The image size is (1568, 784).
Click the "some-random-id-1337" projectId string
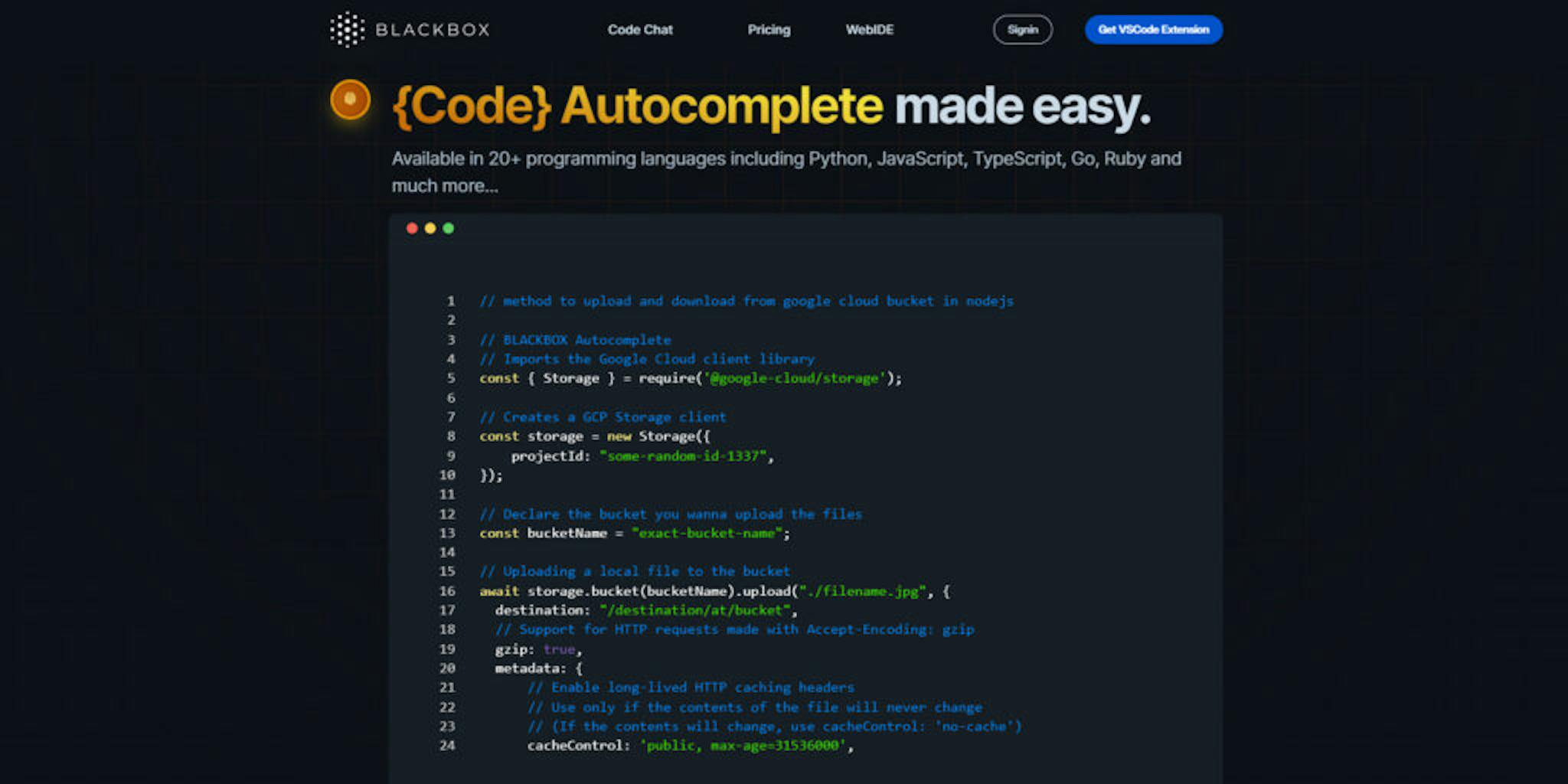(684, 456)
